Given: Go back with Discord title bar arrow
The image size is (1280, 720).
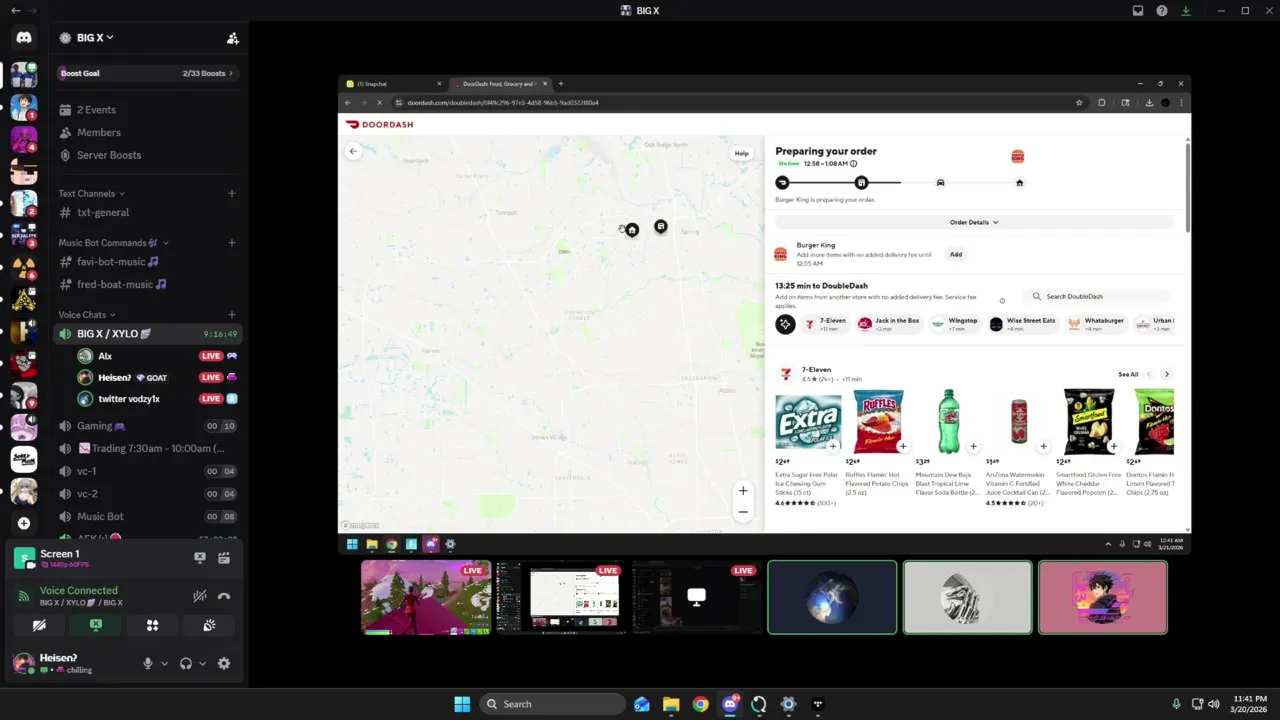Looking at the screenshot, I should 15,11.
